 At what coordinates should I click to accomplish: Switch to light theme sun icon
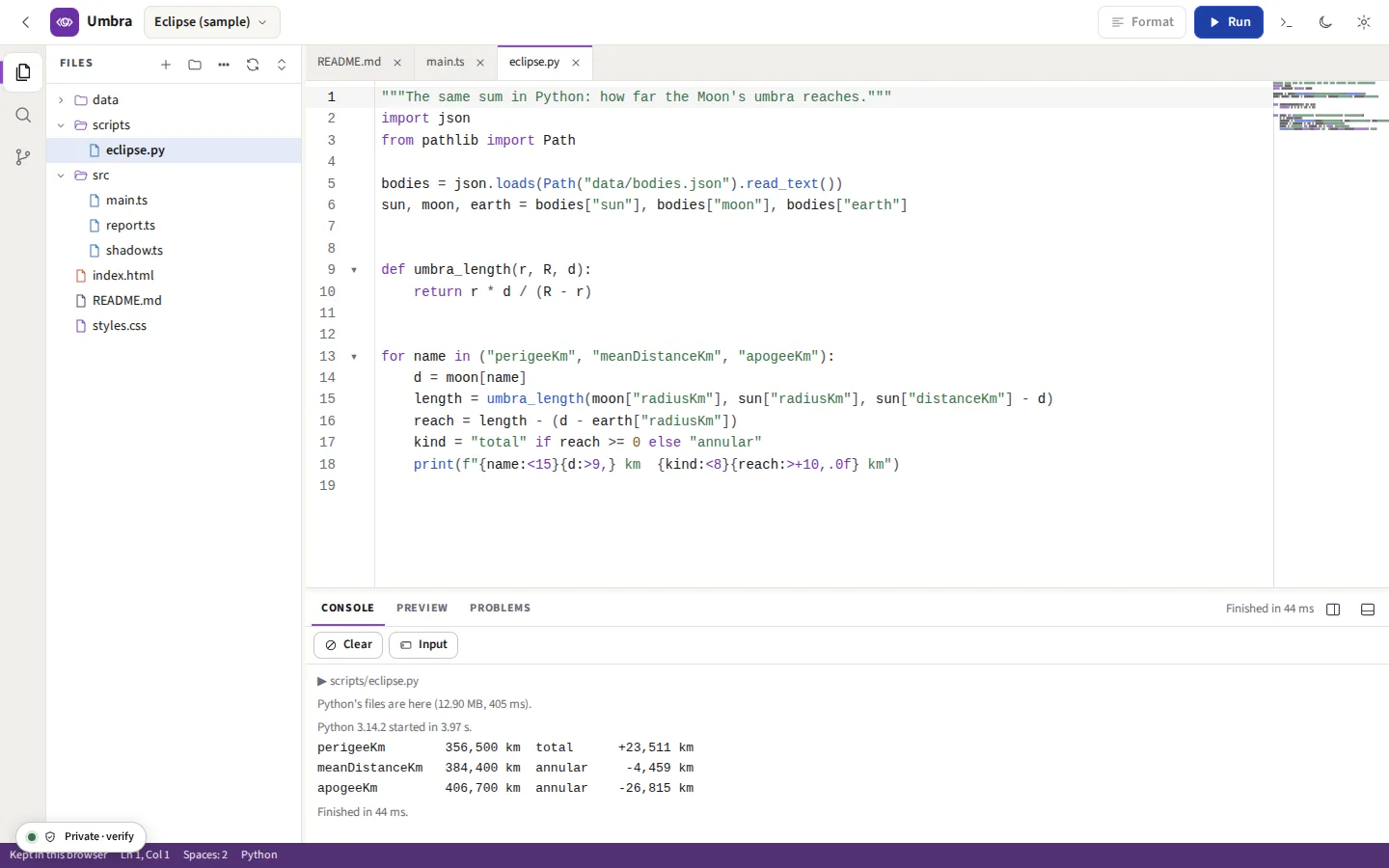click(1364, 22)
